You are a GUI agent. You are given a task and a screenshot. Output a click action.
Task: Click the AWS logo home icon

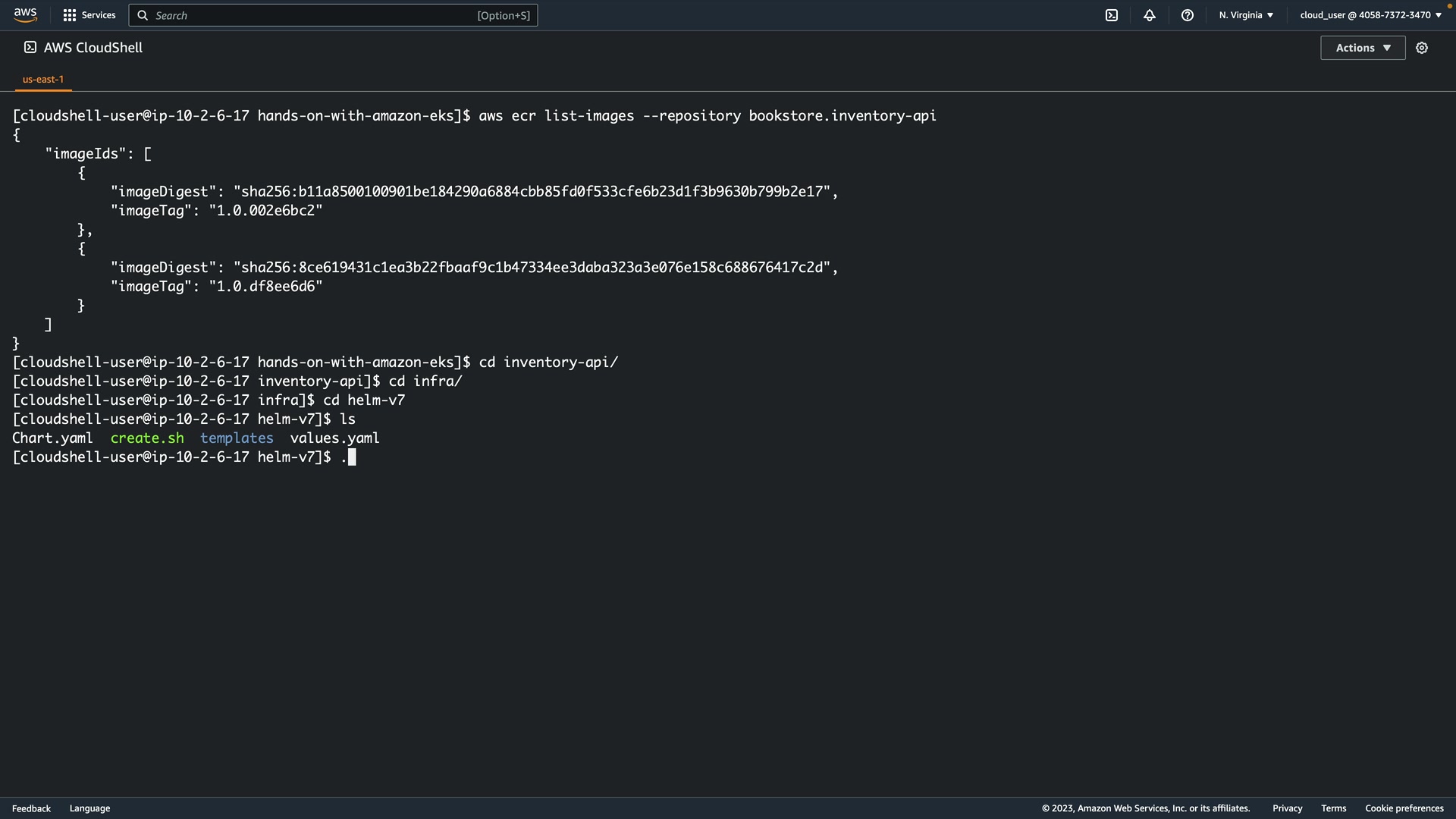[x=25, y=15]
